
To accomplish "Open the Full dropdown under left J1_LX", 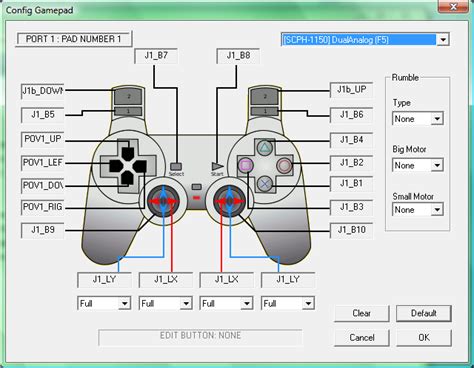I will click(165, 303).
